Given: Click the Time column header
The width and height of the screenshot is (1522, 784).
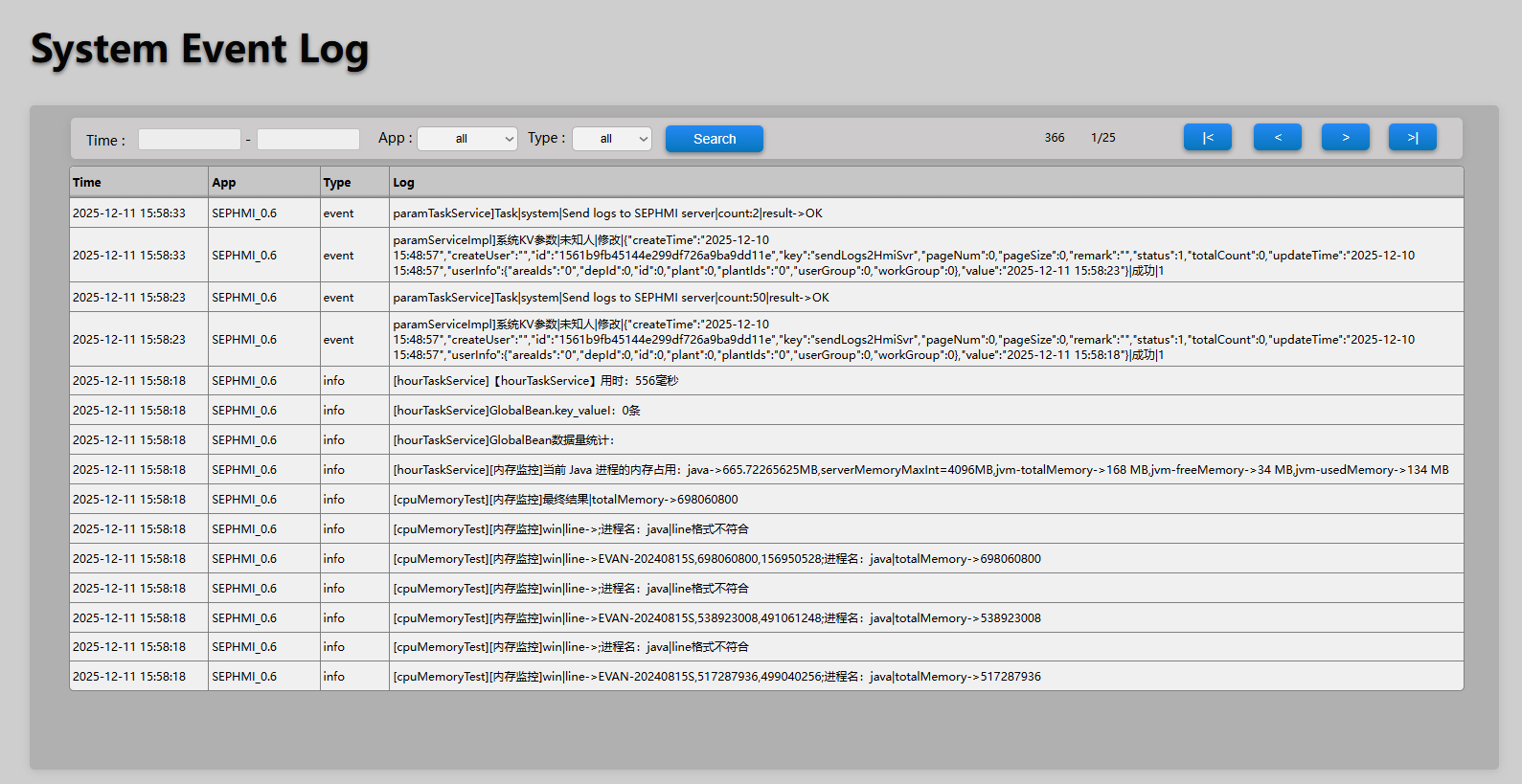Looking at the screenshot, I should tap(87, 183).
